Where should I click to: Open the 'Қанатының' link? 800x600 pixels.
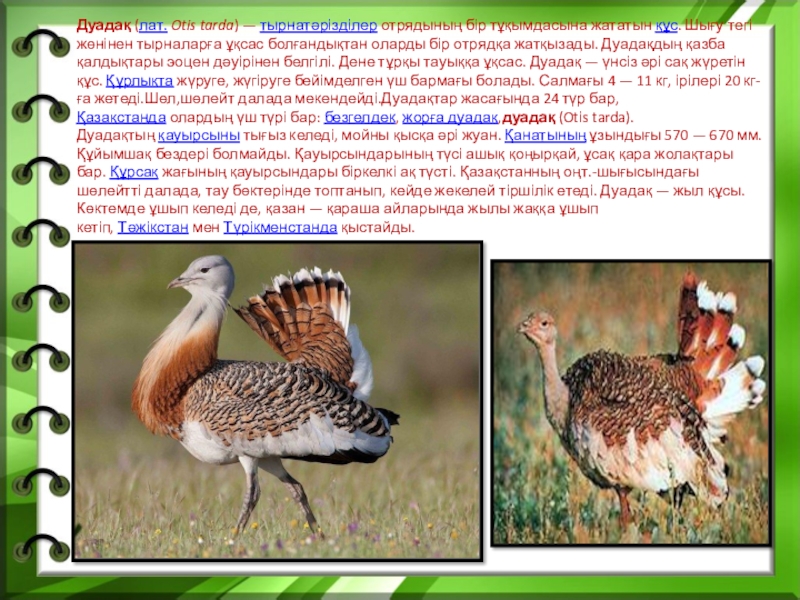[545, 136]
